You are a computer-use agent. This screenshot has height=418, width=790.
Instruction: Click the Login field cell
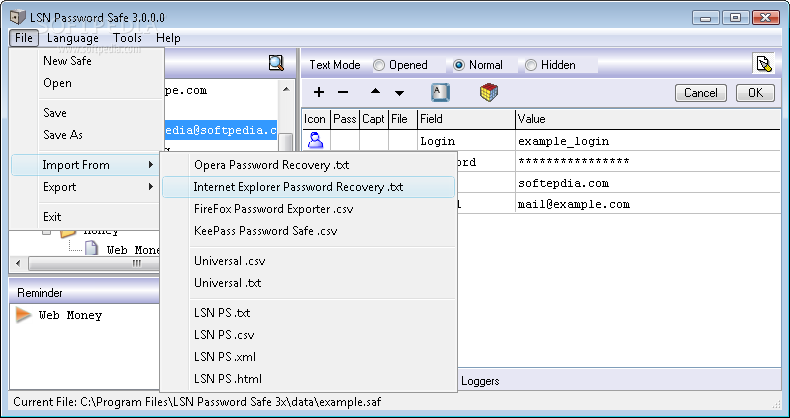[x=466, y=141]
